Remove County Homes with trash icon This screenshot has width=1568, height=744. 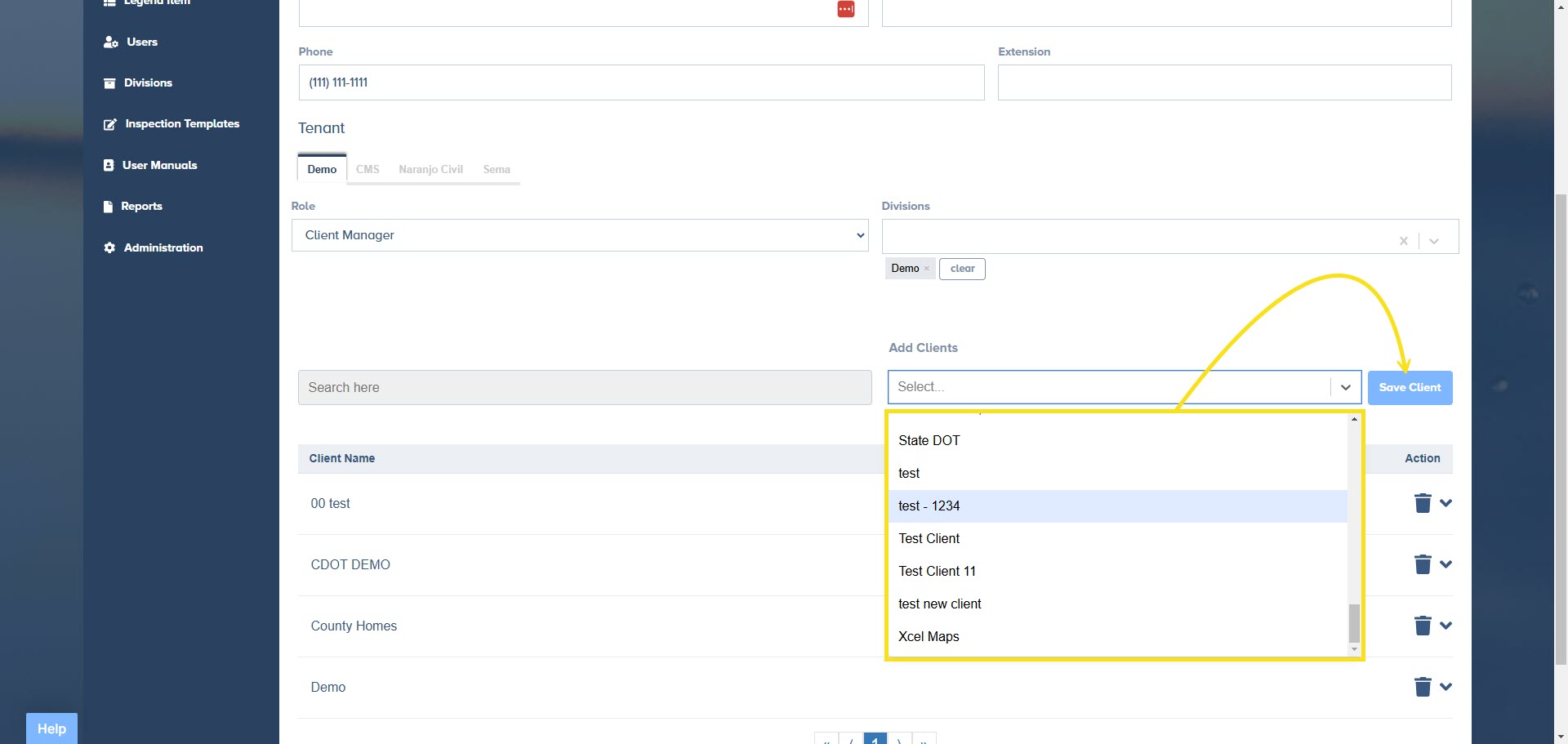(x=1422, y=626)
